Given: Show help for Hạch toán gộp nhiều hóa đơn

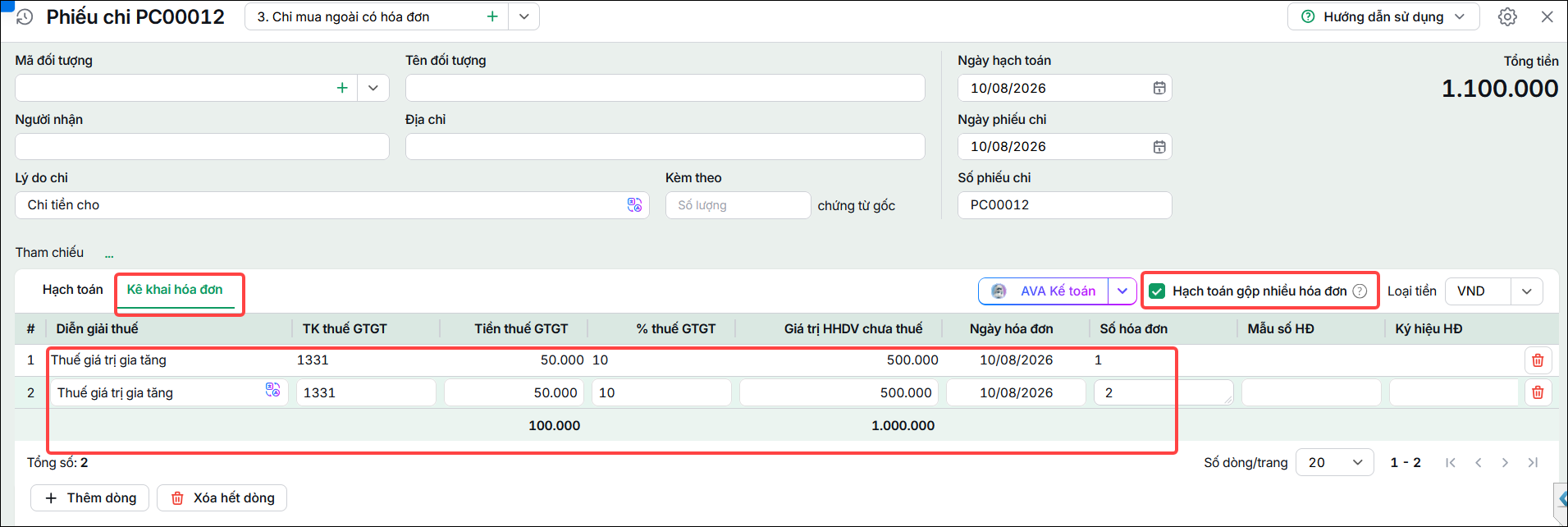Looking at the screenshot, I should point(1360,291).
